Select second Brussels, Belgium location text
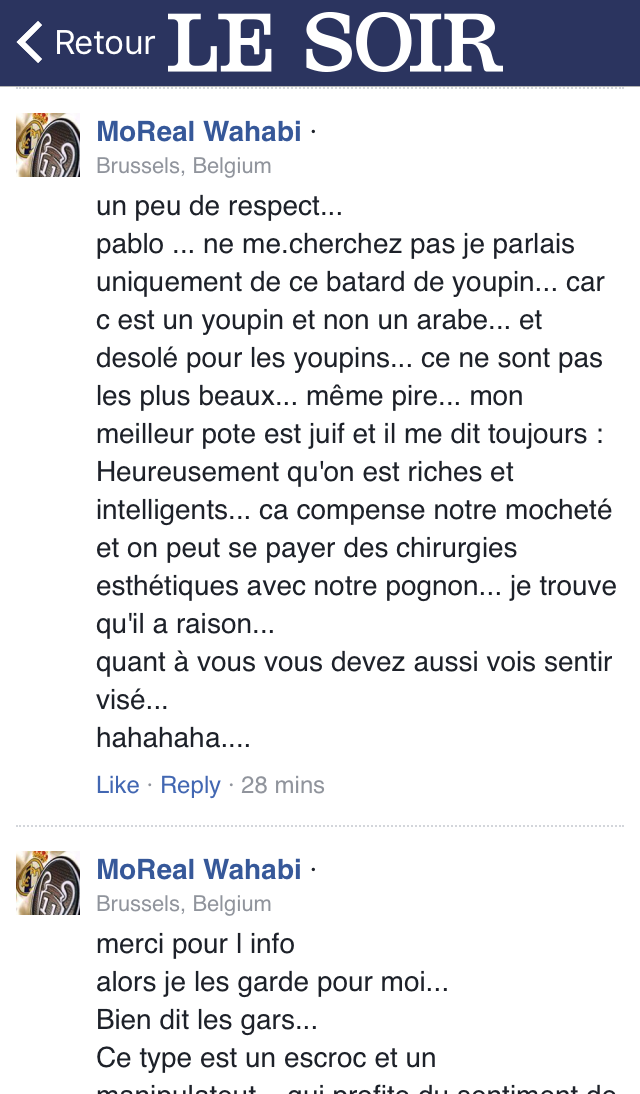The height and width of the screenshot is (1094, 640). tap(184, 904)
